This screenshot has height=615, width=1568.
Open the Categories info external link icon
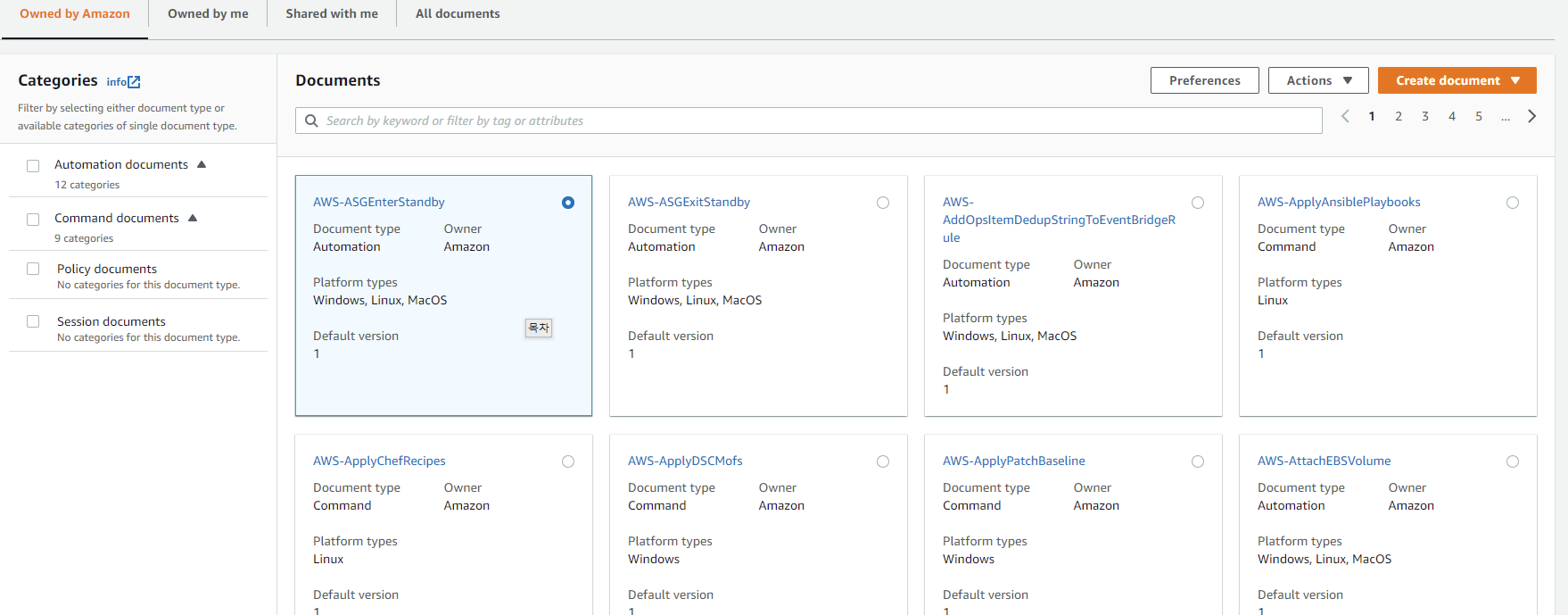pyautogui.click(x=134, y=82)
